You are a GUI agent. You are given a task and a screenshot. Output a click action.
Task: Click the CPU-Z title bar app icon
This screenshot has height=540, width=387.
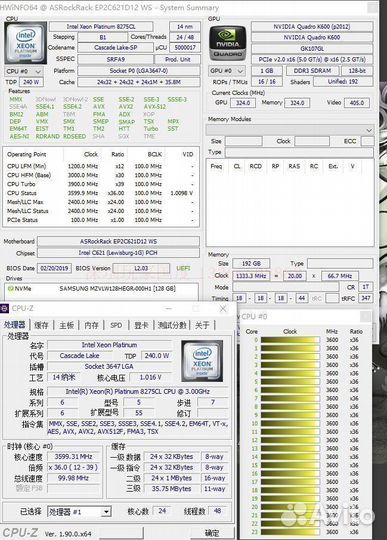click(x=4, y=308)
